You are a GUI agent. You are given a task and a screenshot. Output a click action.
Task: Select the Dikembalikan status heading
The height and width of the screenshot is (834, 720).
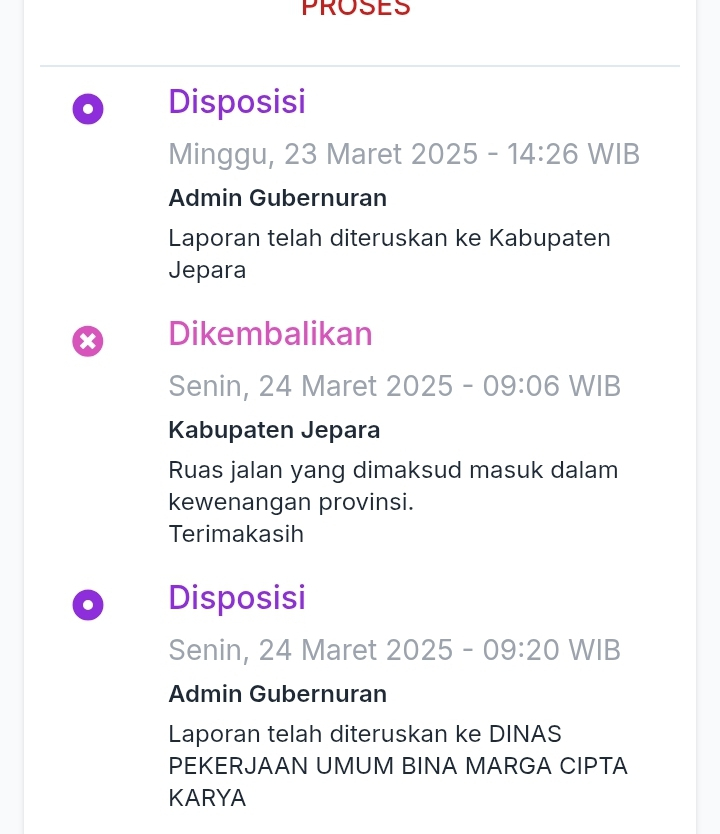(270, 334)
